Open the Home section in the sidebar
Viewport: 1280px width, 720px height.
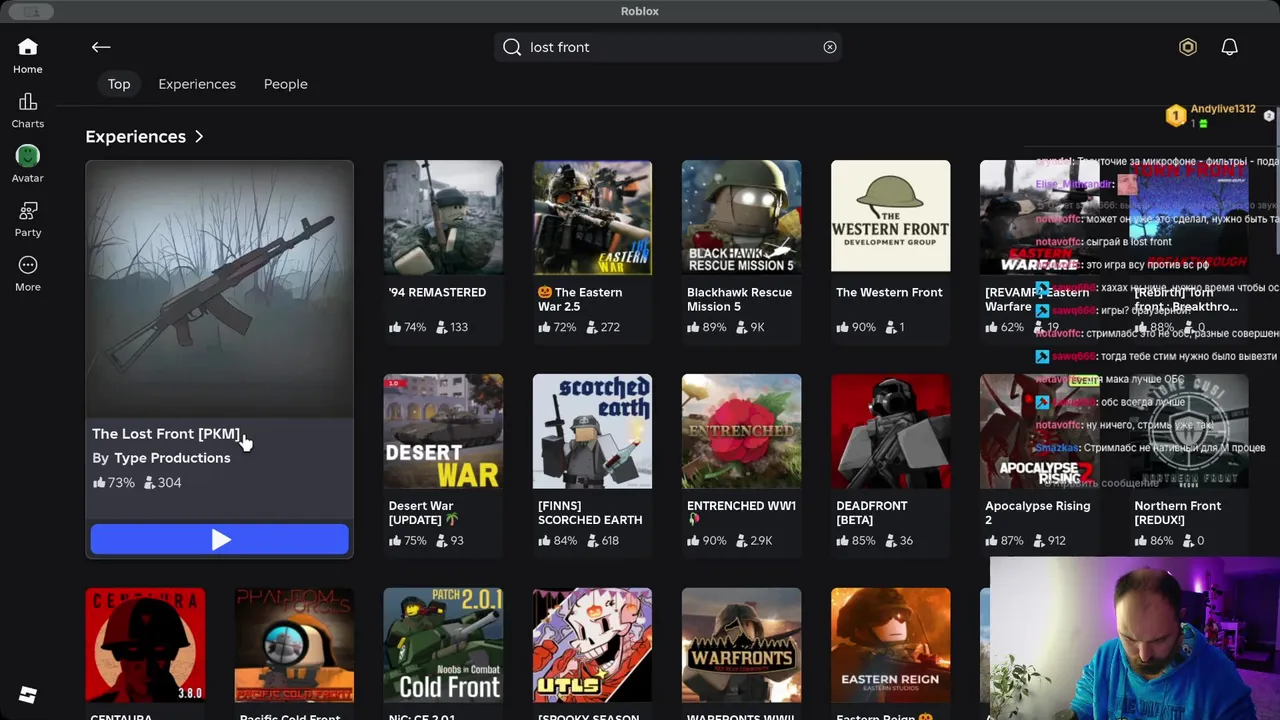28,56
